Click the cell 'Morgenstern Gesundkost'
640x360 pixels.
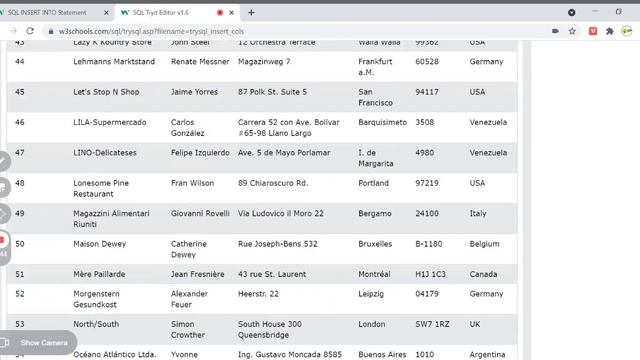click(x=96, y=299)
